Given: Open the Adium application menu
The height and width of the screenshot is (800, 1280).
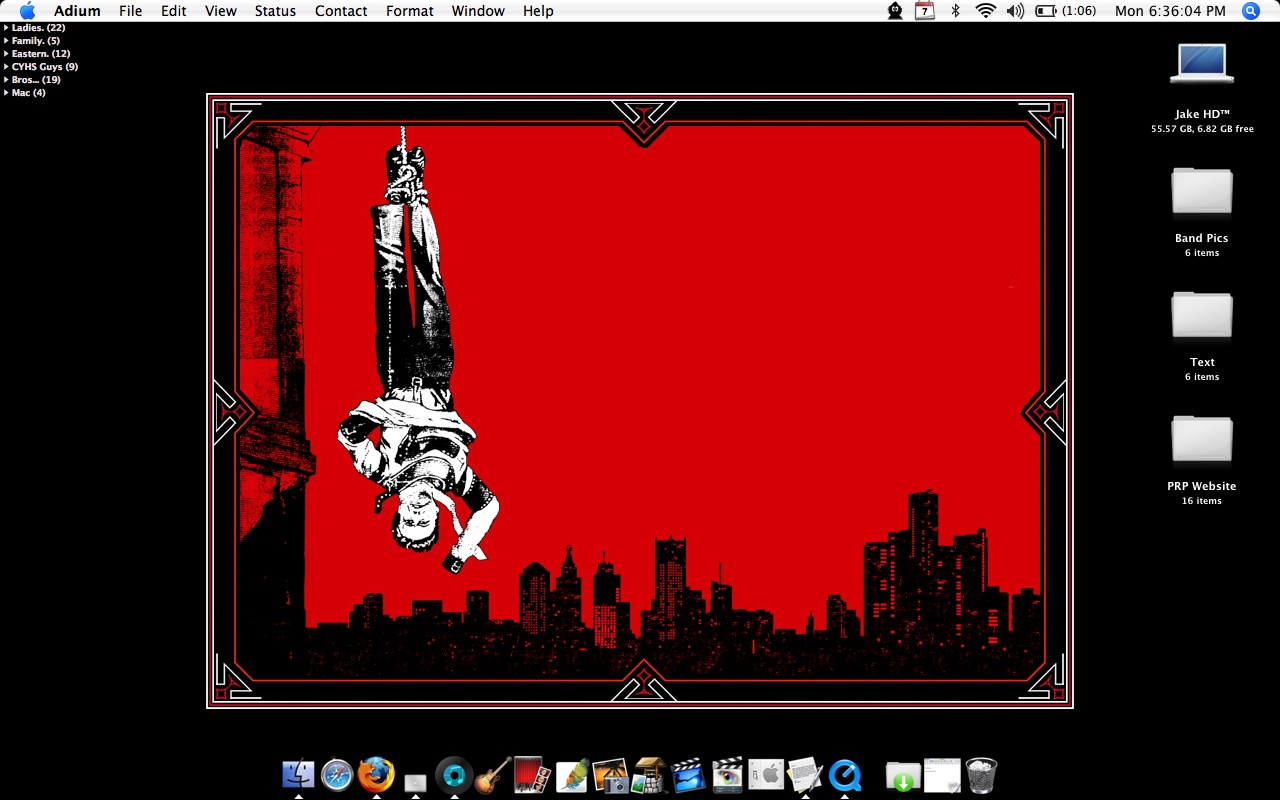Looking at the screenshot, I should point(77,11).
